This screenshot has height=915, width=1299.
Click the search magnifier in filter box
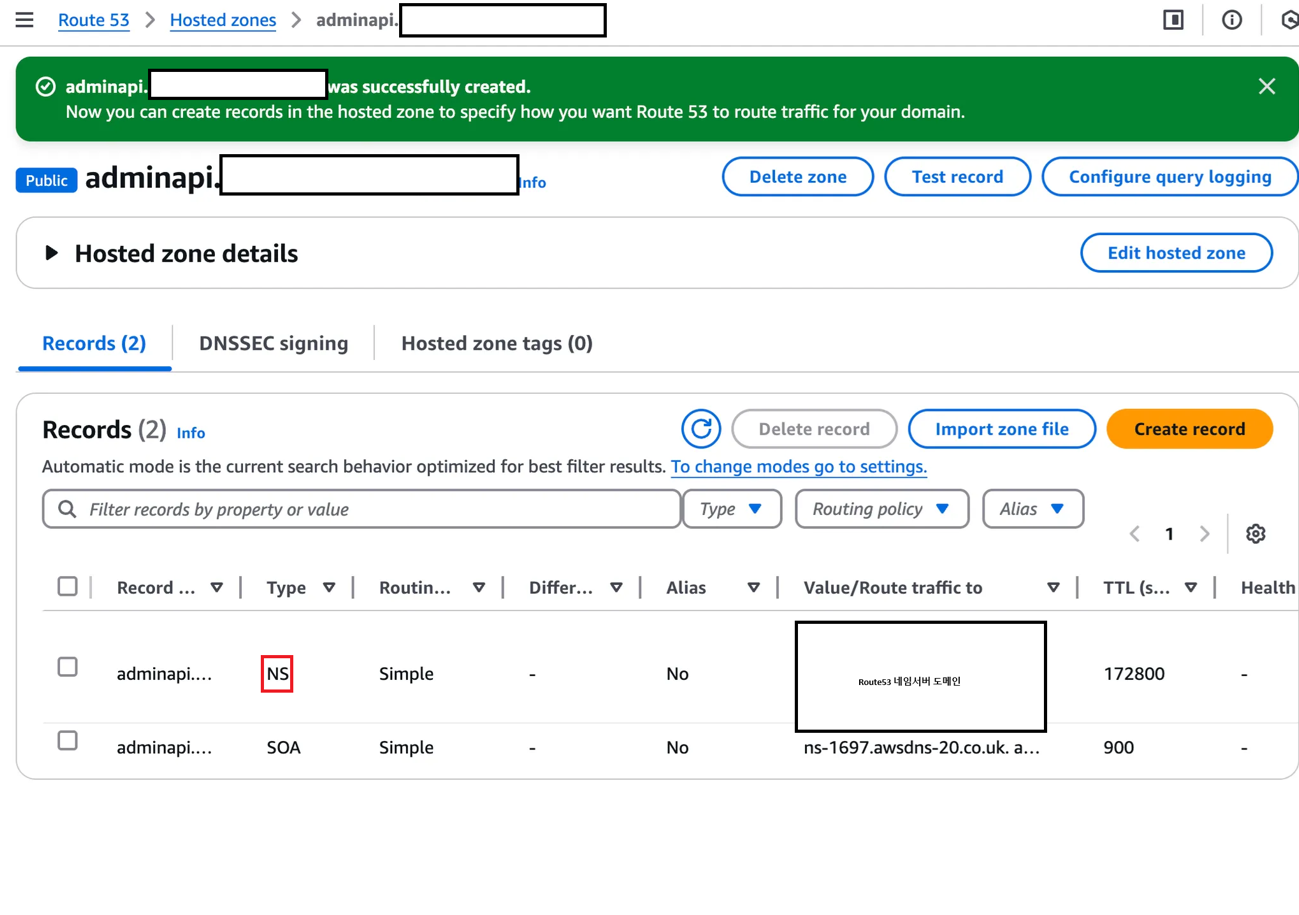point(68,509)
